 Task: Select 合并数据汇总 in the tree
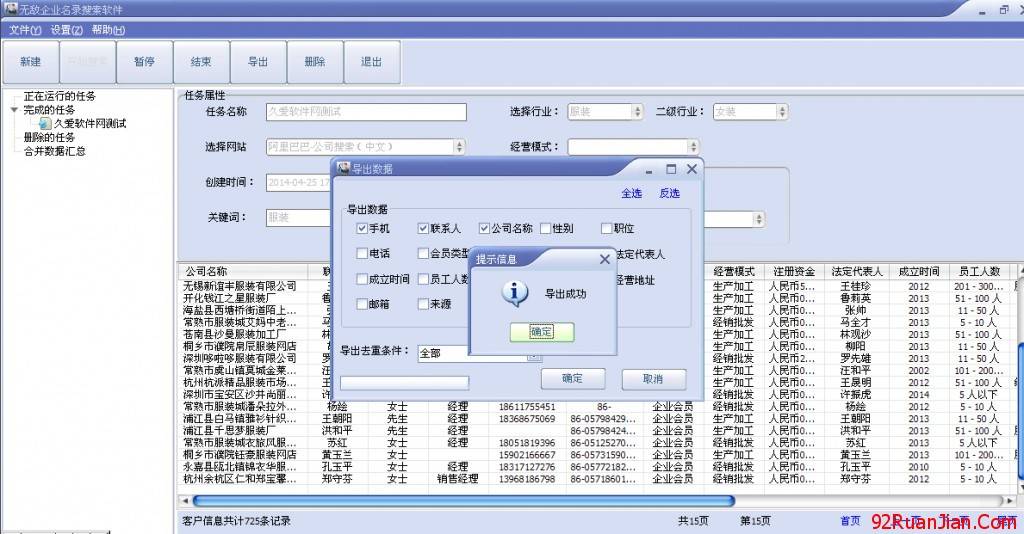pyautogui.click(x=54, y=151)
